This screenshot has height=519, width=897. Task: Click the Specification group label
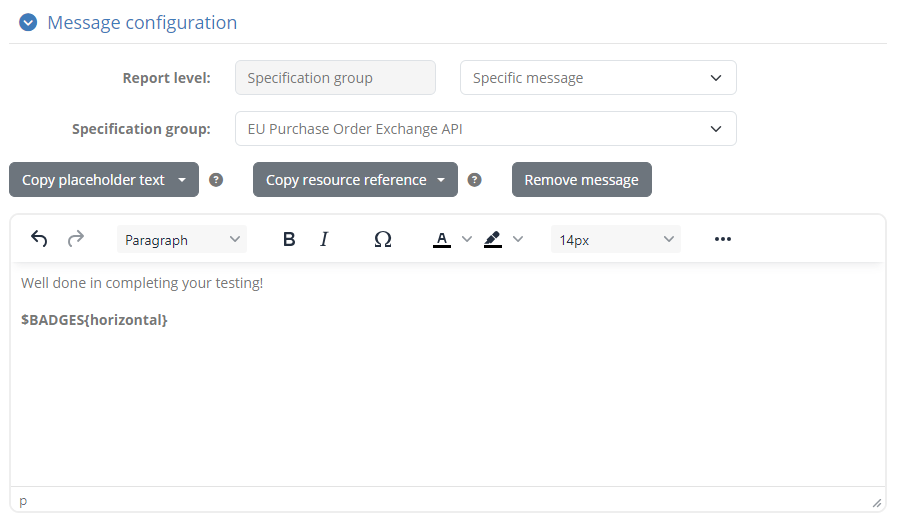pos(141,129)
